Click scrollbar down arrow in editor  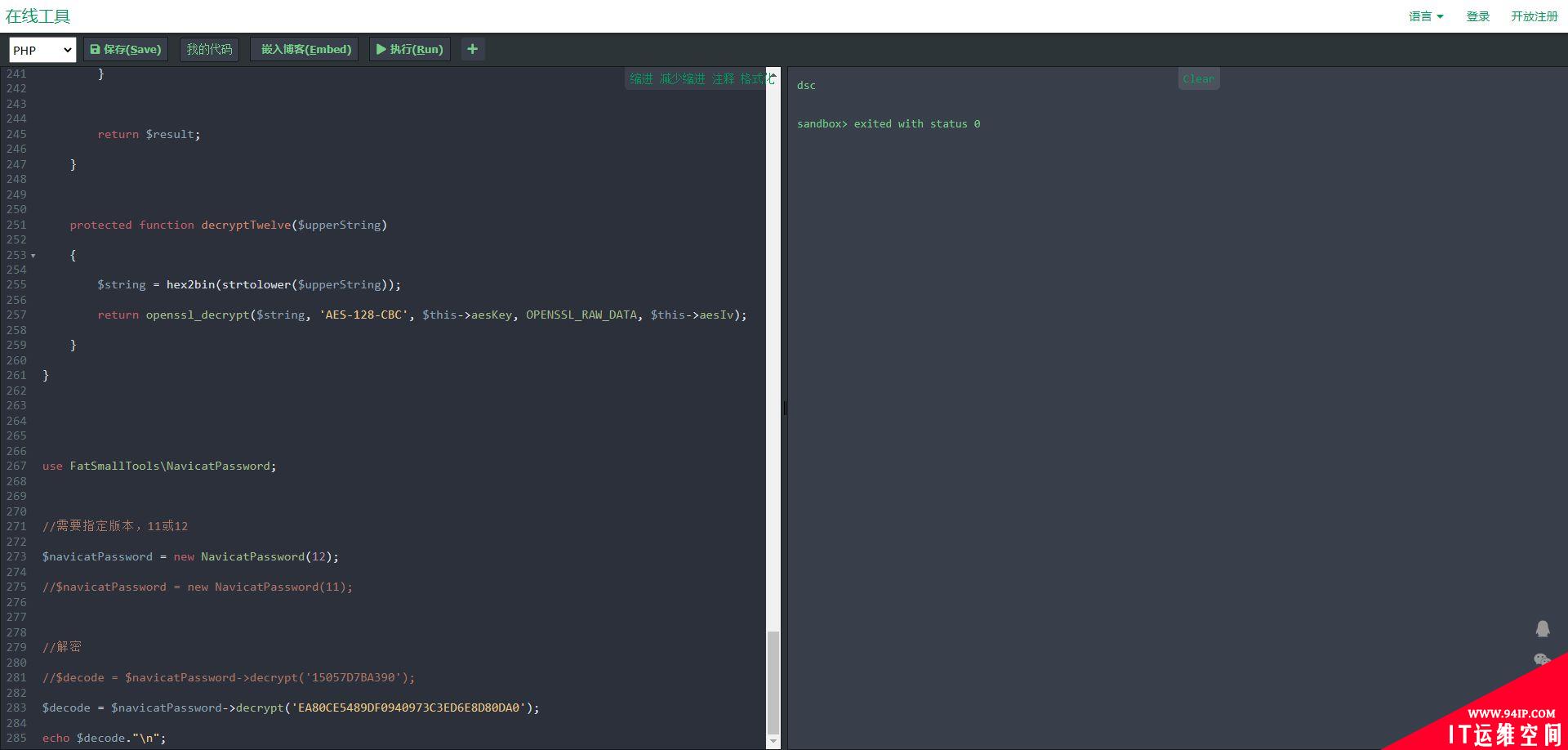773,742
